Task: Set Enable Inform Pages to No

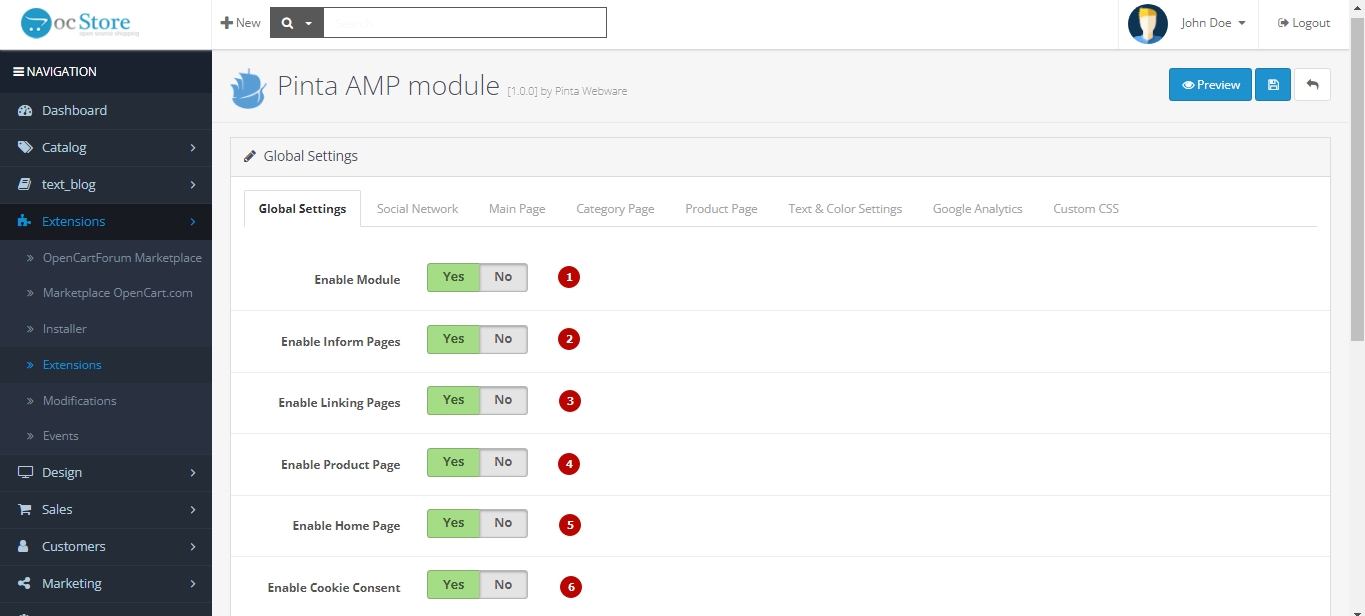Action: click(503, 340)
